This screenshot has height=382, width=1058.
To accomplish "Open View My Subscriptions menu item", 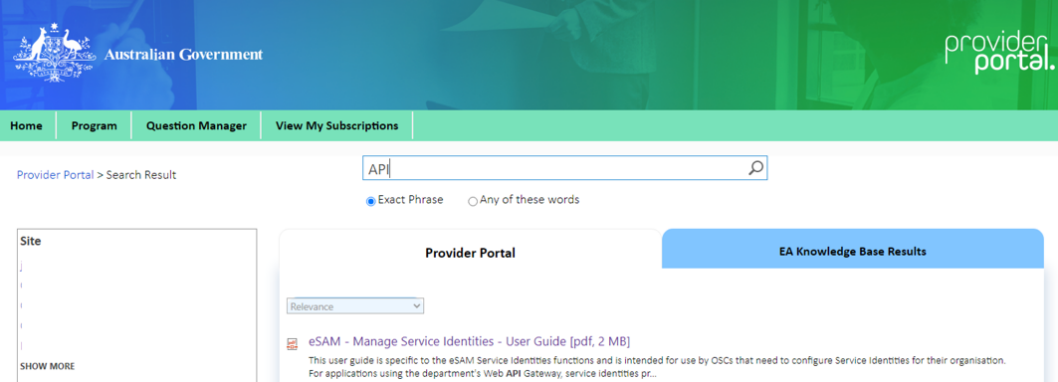I will (337, 126).
